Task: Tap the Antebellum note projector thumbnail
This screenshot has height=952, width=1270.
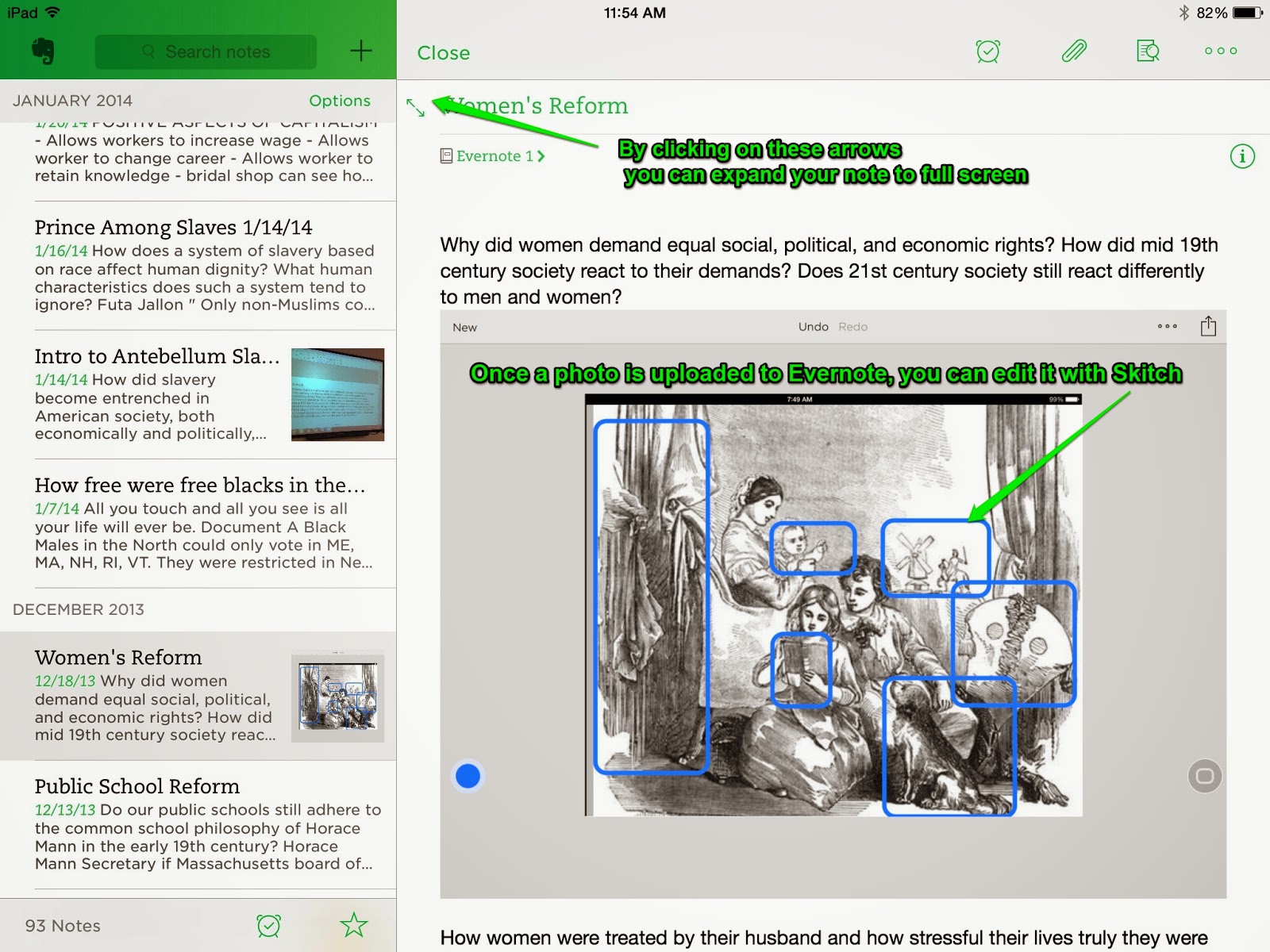Action: click(337, 394)
